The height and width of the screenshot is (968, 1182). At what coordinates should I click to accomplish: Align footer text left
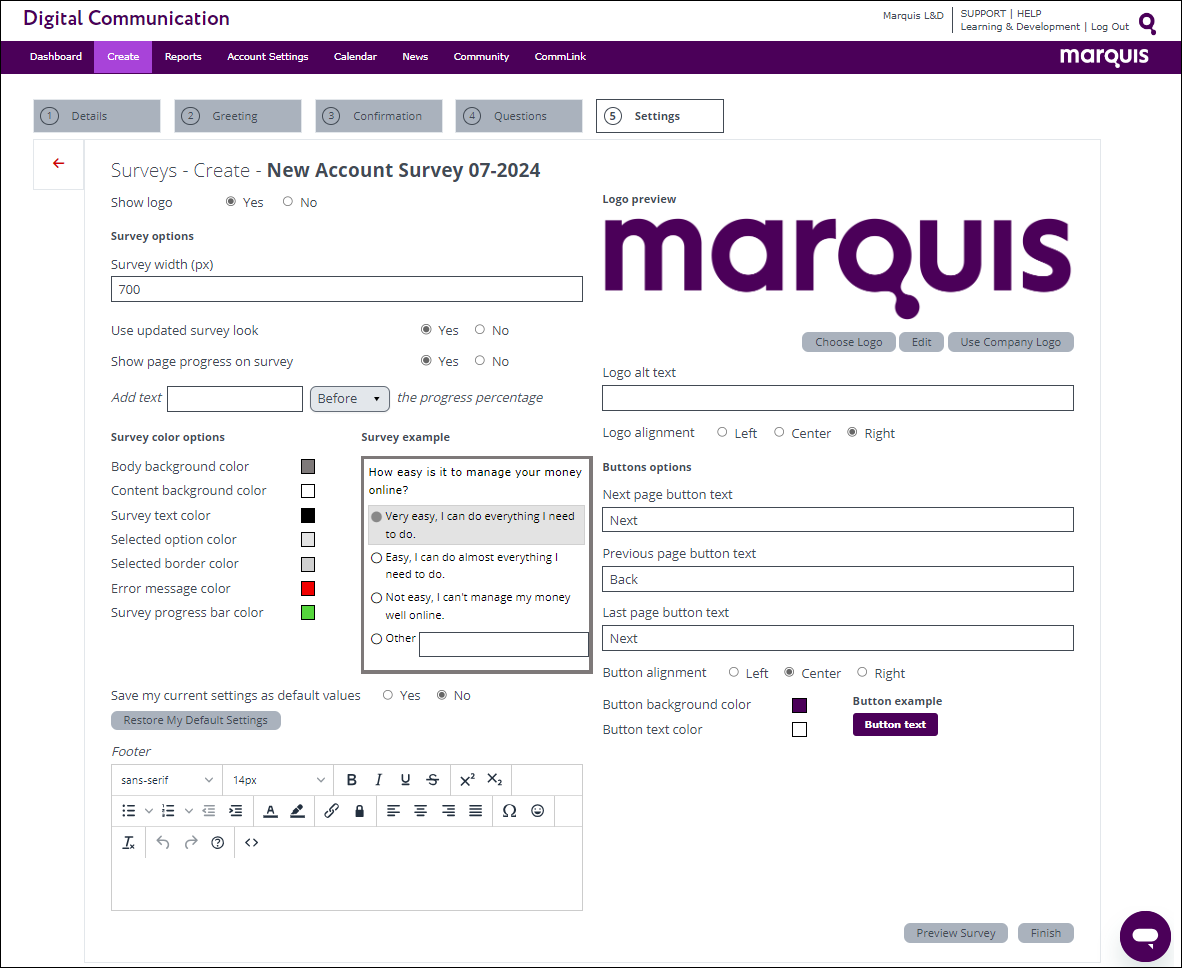(393, 810)
